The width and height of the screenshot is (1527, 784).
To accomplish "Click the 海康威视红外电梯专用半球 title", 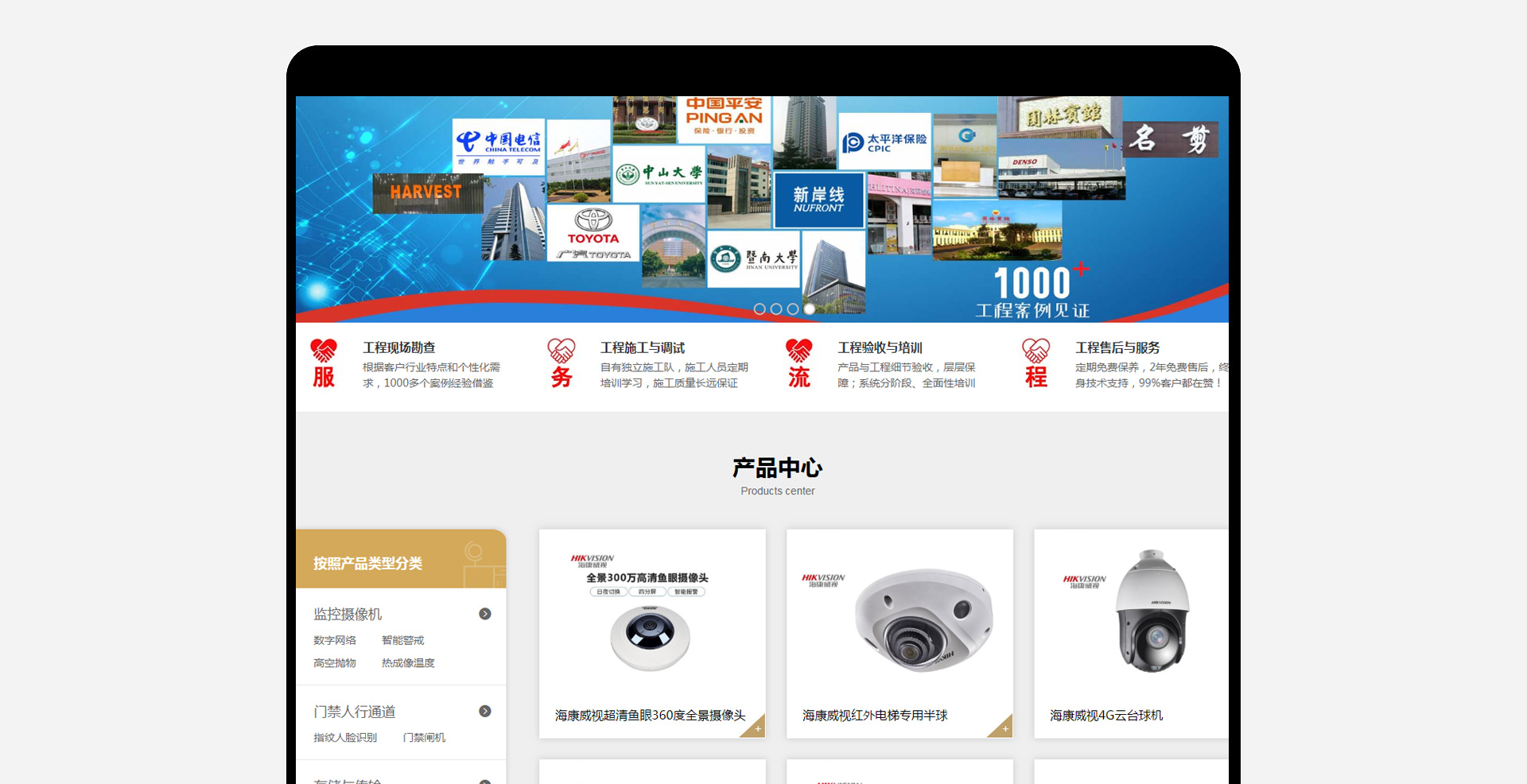I will click(875, 716).
